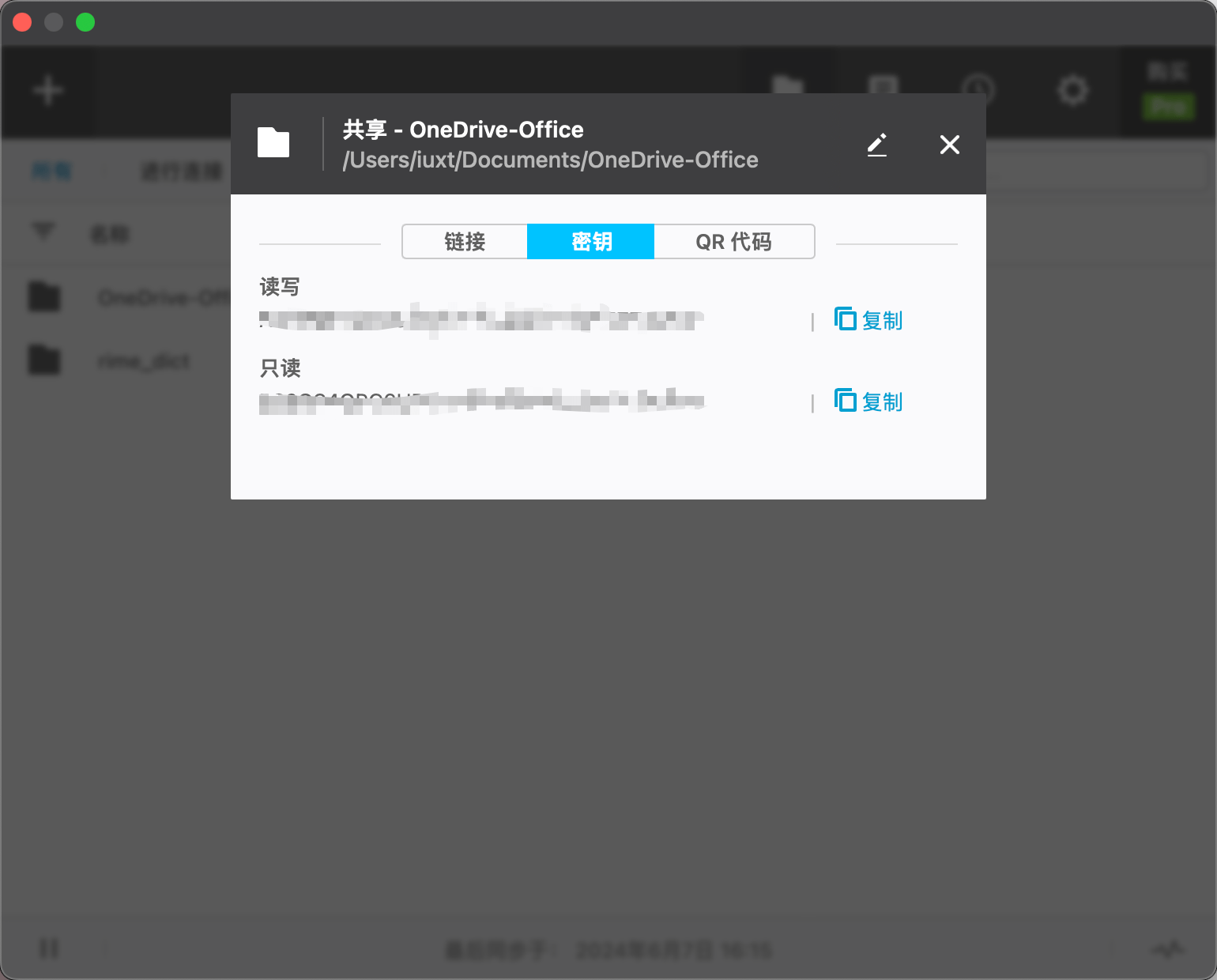Click the folders icon in background toolbar
The height and width of the screenshot is (980, 1217).
coord(788,86)
